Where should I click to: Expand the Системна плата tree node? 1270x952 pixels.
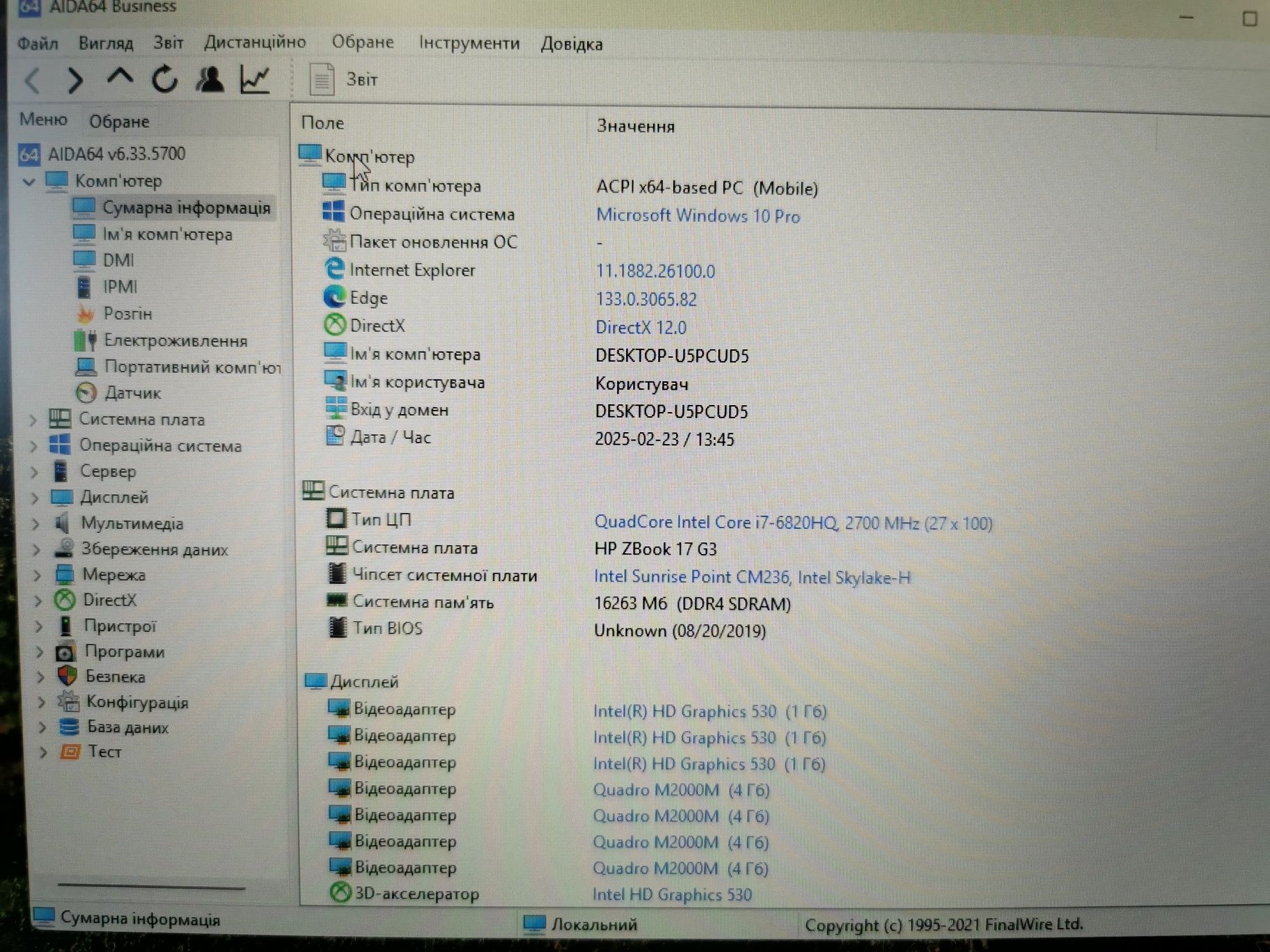click(32, 420)
